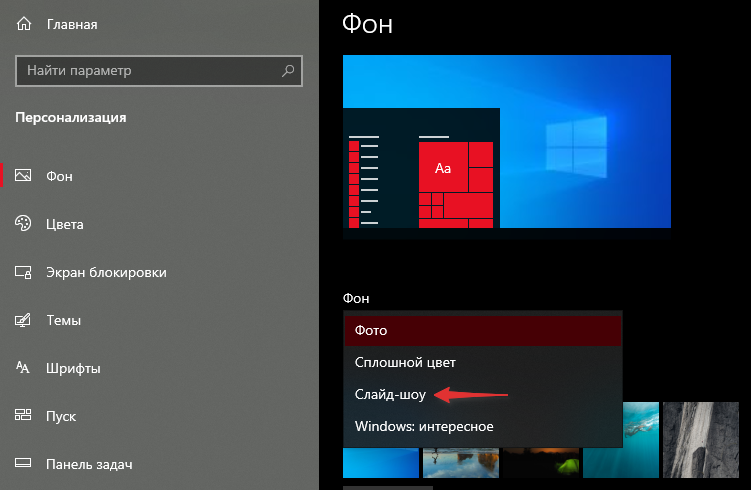Open Цвета via the palette icon

[23, 224]
